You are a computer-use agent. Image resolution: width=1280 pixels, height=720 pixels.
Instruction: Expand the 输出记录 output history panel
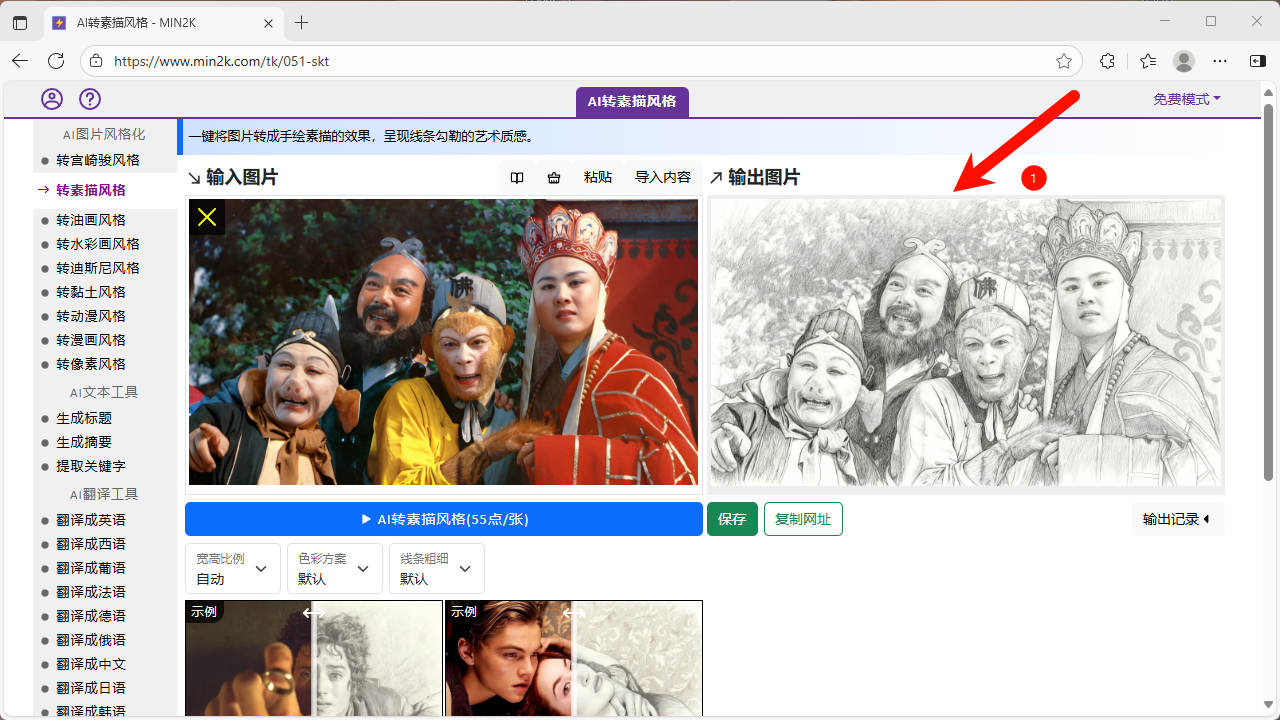tap(1177, 519)
